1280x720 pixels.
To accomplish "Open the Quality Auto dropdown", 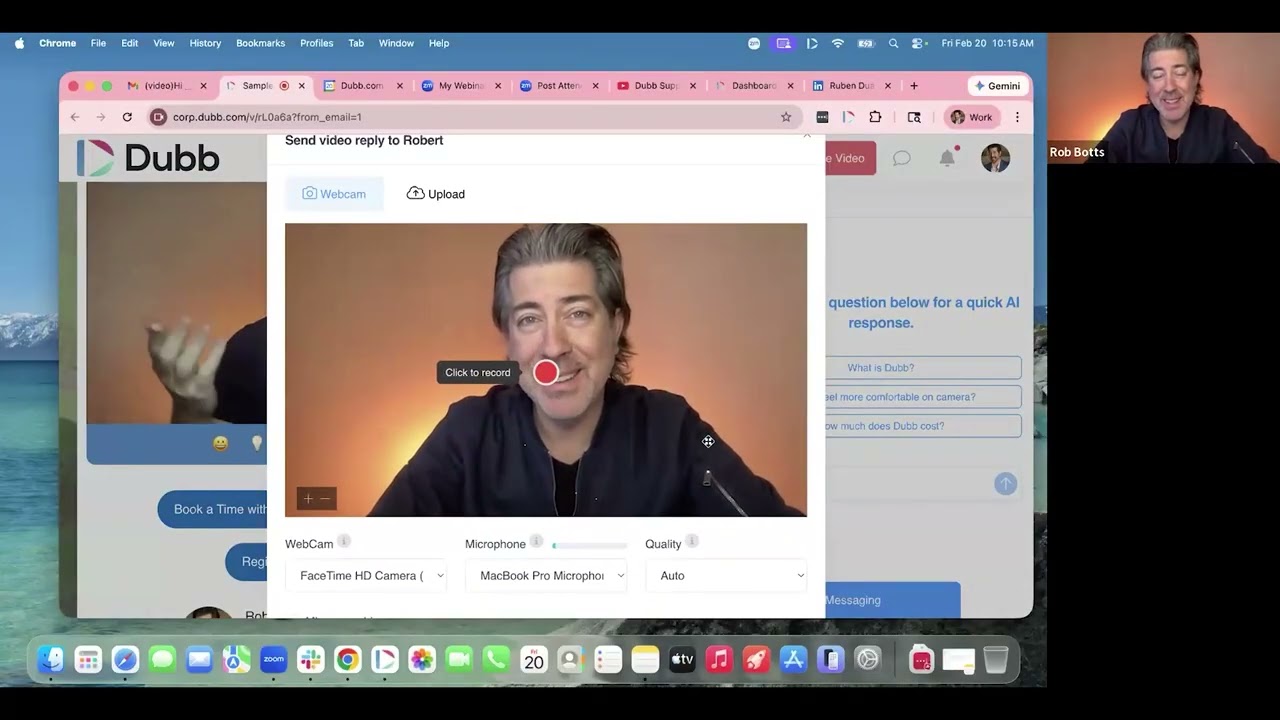I will point(726,576).
